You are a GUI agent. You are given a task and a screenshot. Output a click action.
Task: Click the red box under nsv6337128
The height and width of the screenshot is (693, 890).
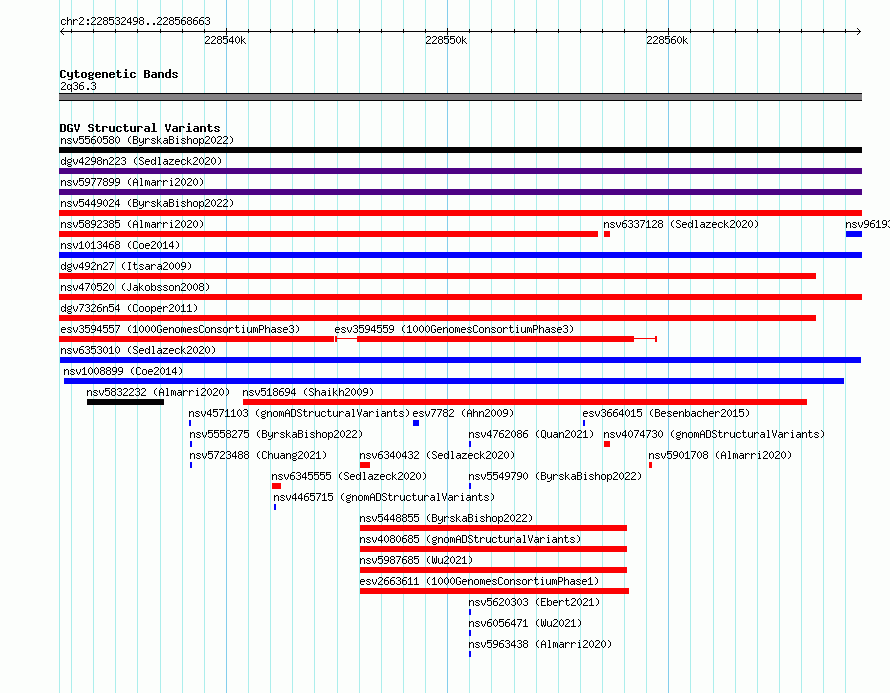[x=607, y=234]
